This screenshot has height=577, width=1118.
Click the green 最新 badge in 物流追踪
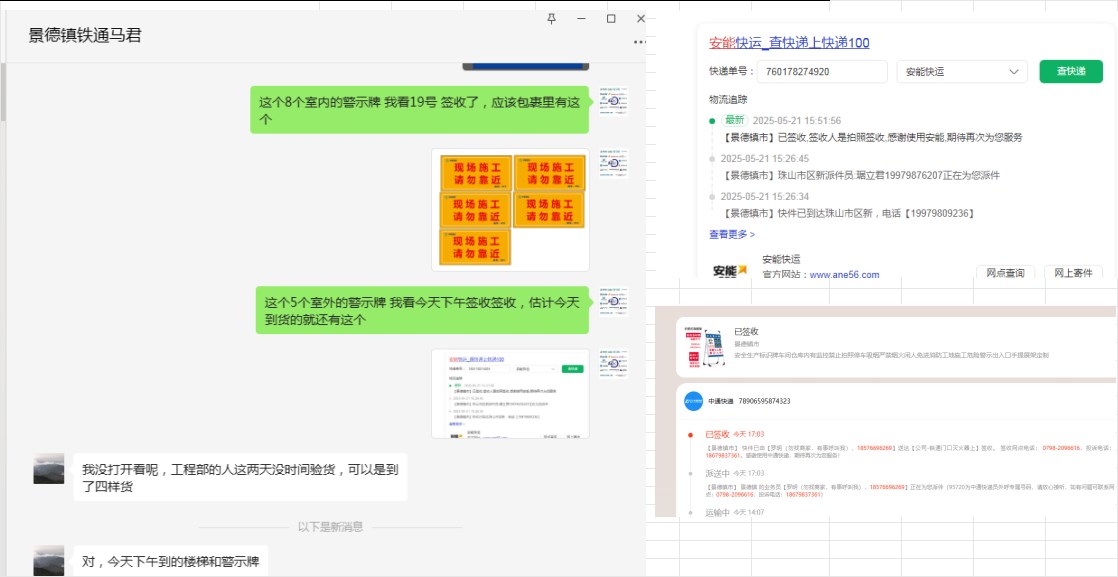click(734, 121)
